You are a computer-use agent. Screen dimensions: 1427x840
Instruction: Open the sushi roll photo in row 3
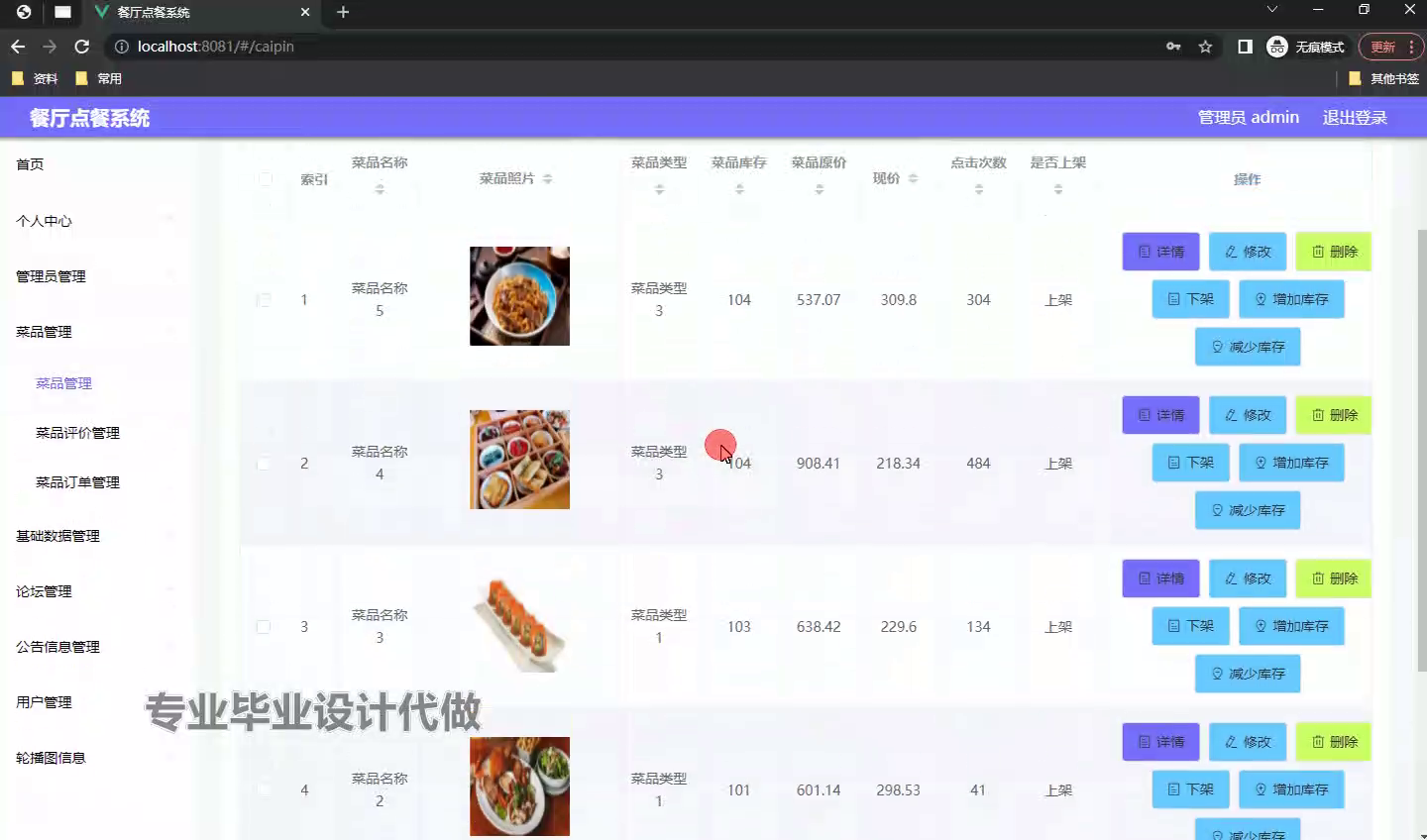[x=519, y=623]
